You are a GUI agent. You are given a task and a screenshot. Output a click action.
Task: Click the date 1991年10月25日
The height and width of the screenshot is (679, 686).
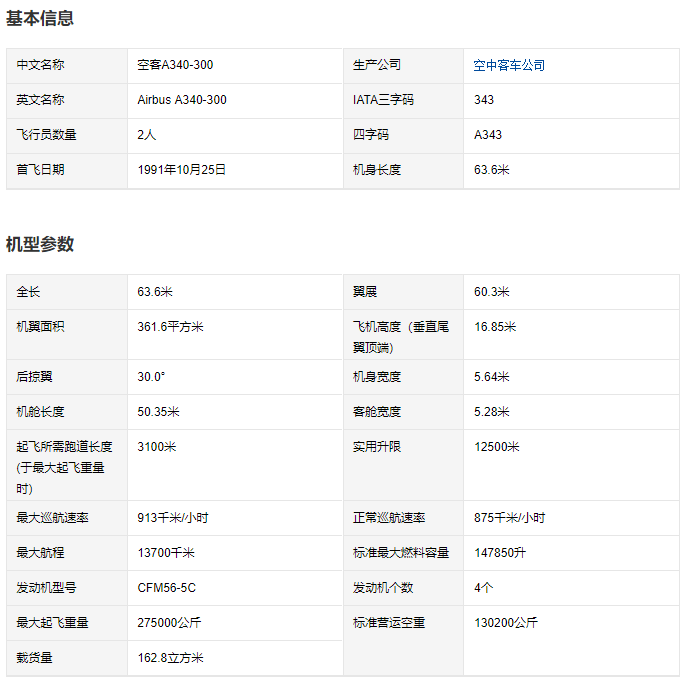[x=182, y=170]
